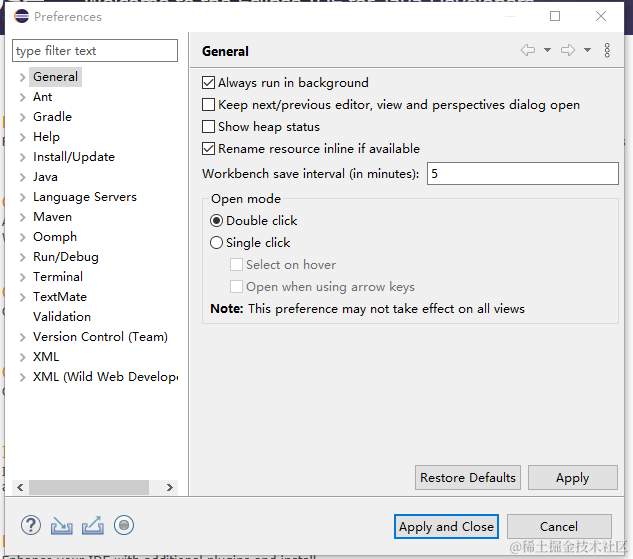
Task: Click the Restore Defaults button
Action: (468, 477)
